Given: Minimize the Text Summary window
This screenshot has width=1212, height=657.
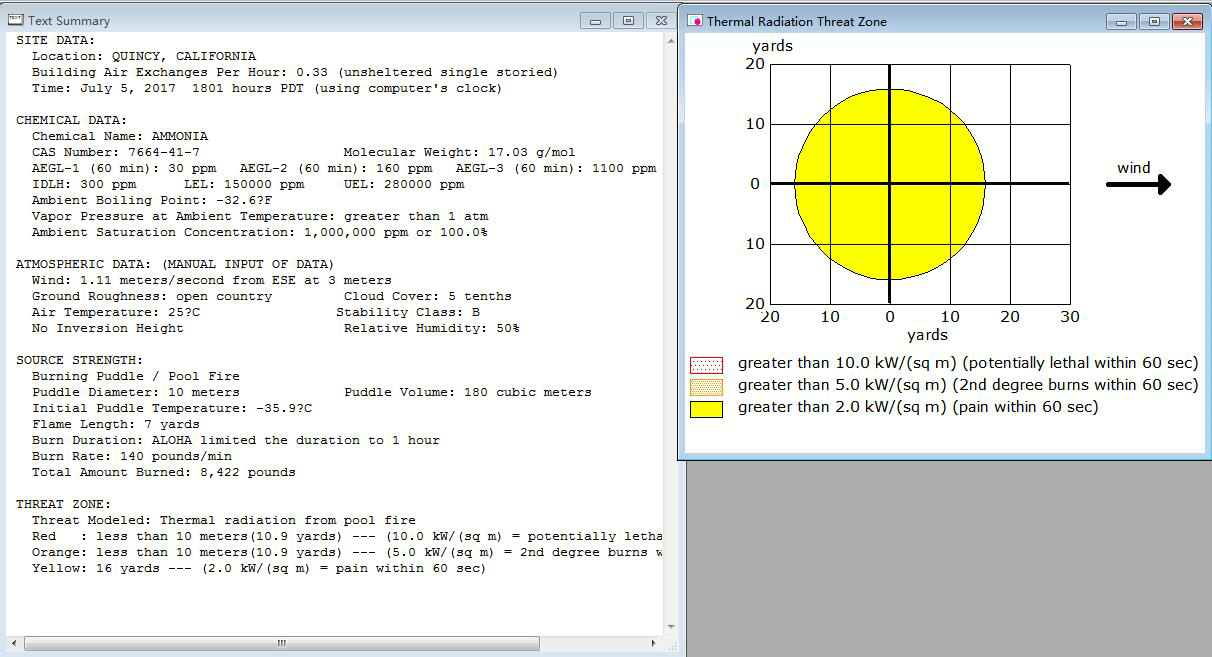Looking at the screenshot, I should (596, 20).
